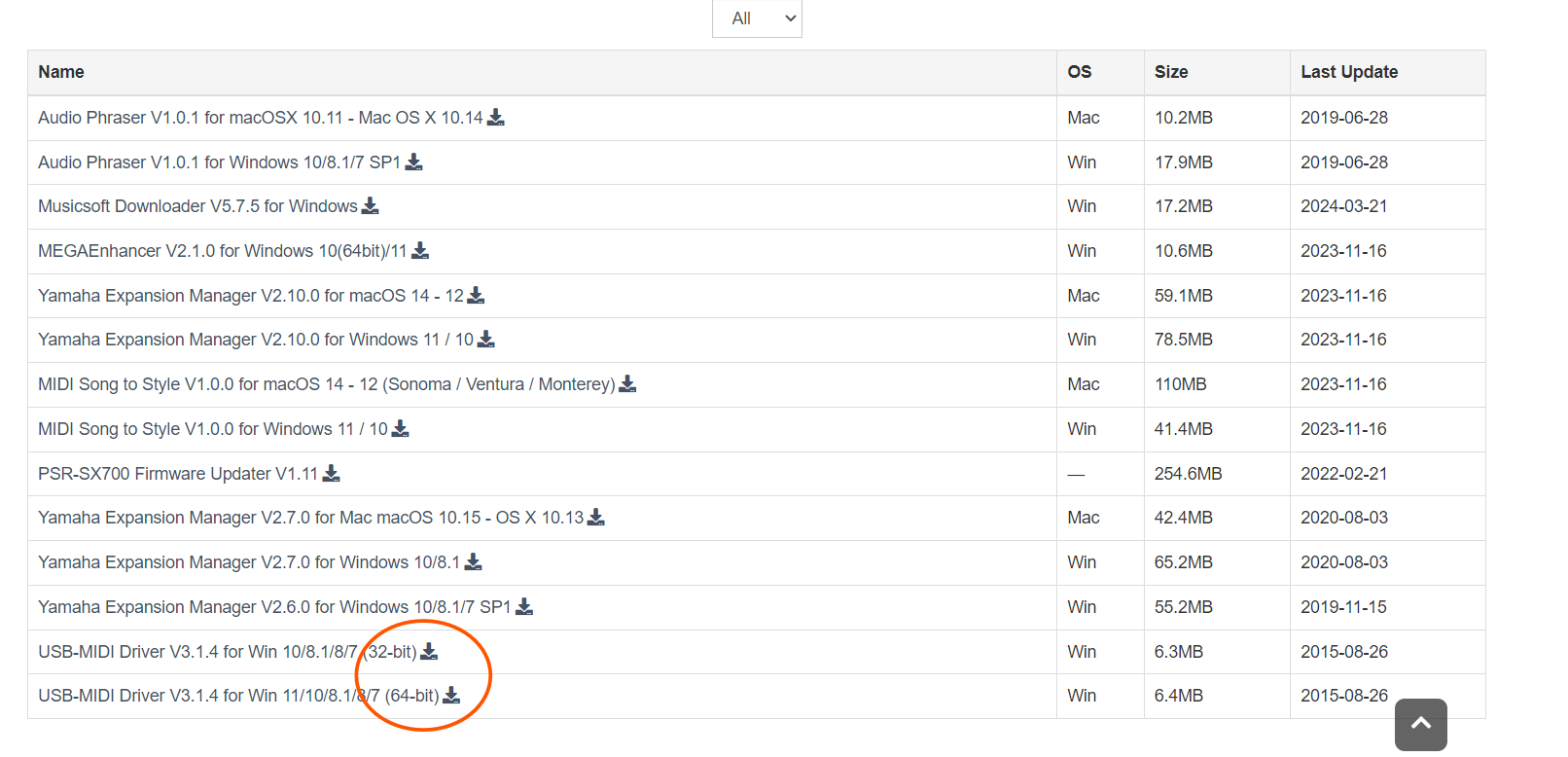Screen dimensions: 1568x757
Task: Open Yamaha Expansion Manager V2.6.0 Windows link
Action: tap(274, 607)
